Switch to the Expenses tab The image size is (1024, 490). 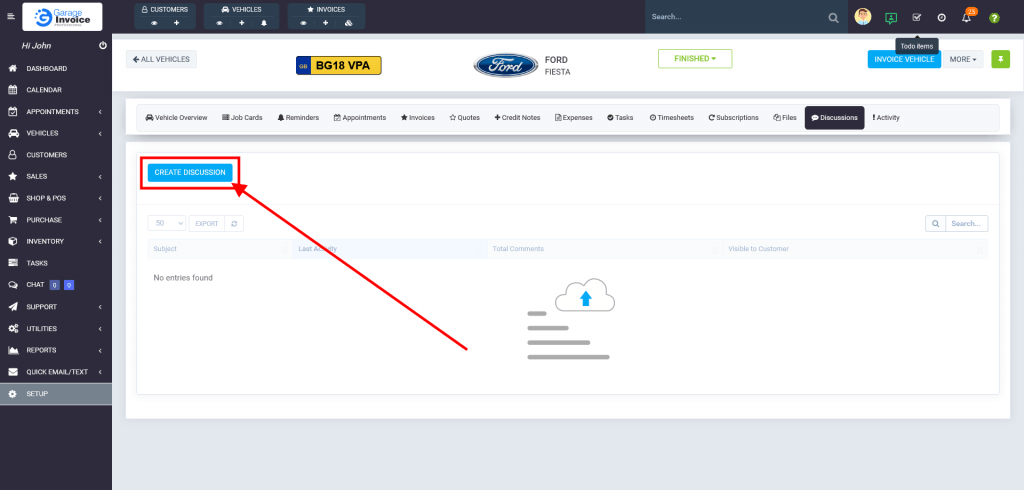[x=574, y=118]
